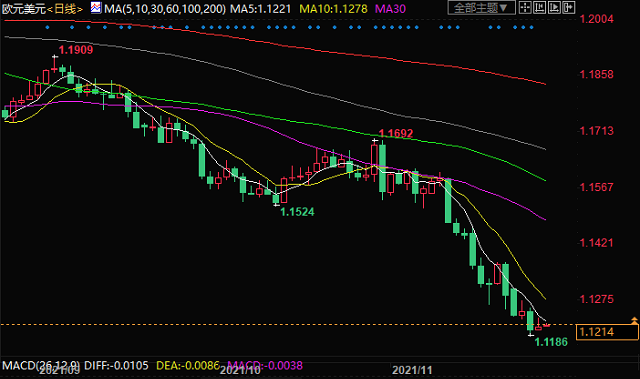
Task: Click the small arrow above the price tag
Action: coord(634,320)
